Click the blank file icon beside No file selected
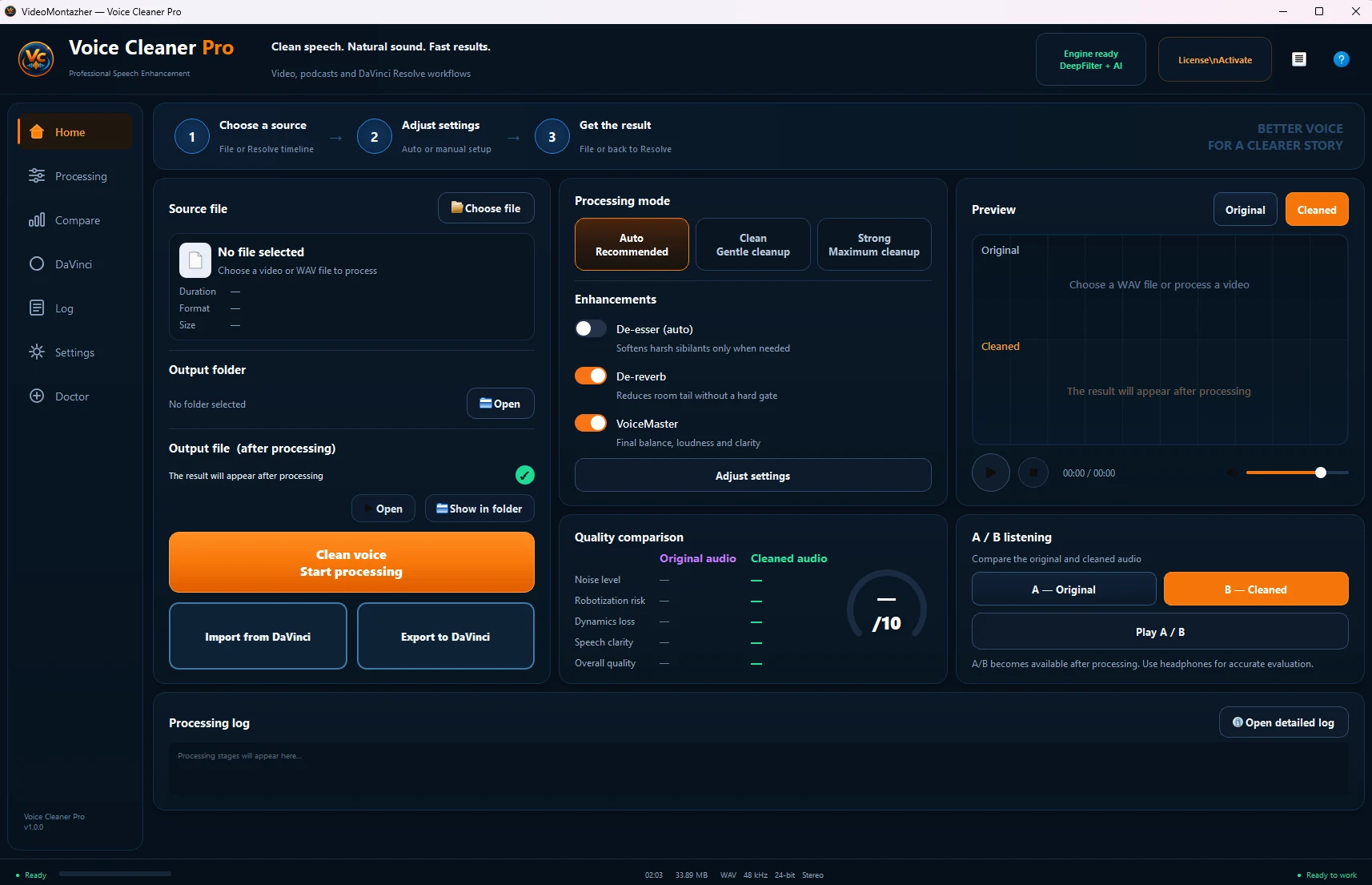 [x=195, y=260]
